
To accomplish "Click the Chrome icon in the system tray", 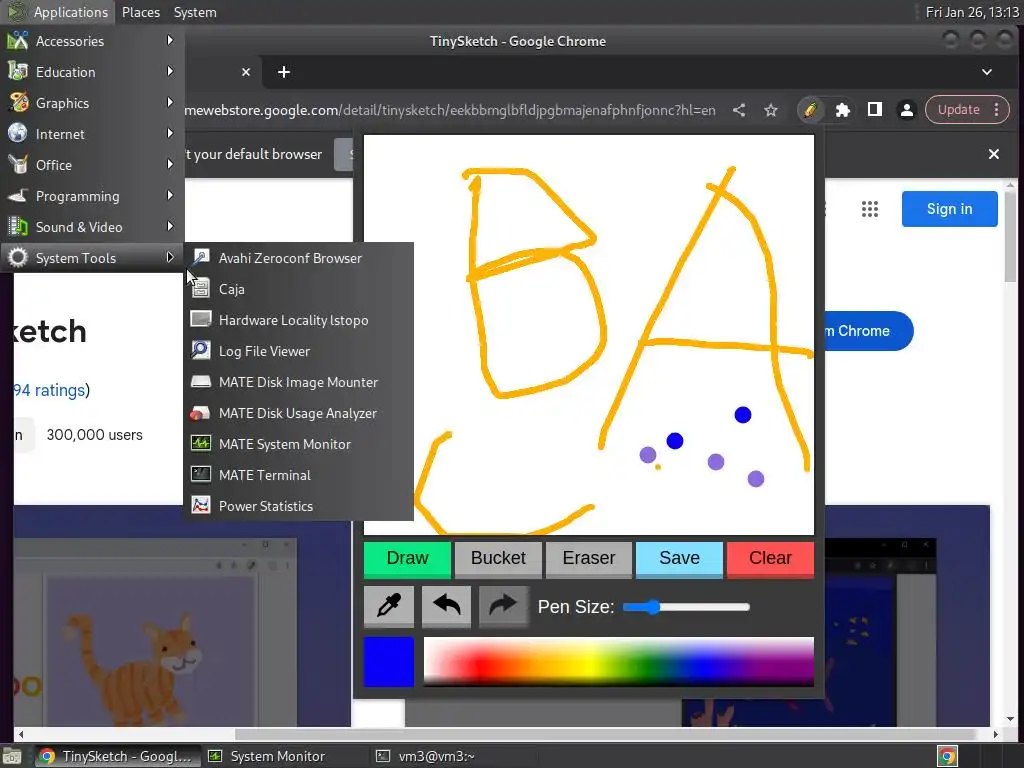I will click(947, 756).
